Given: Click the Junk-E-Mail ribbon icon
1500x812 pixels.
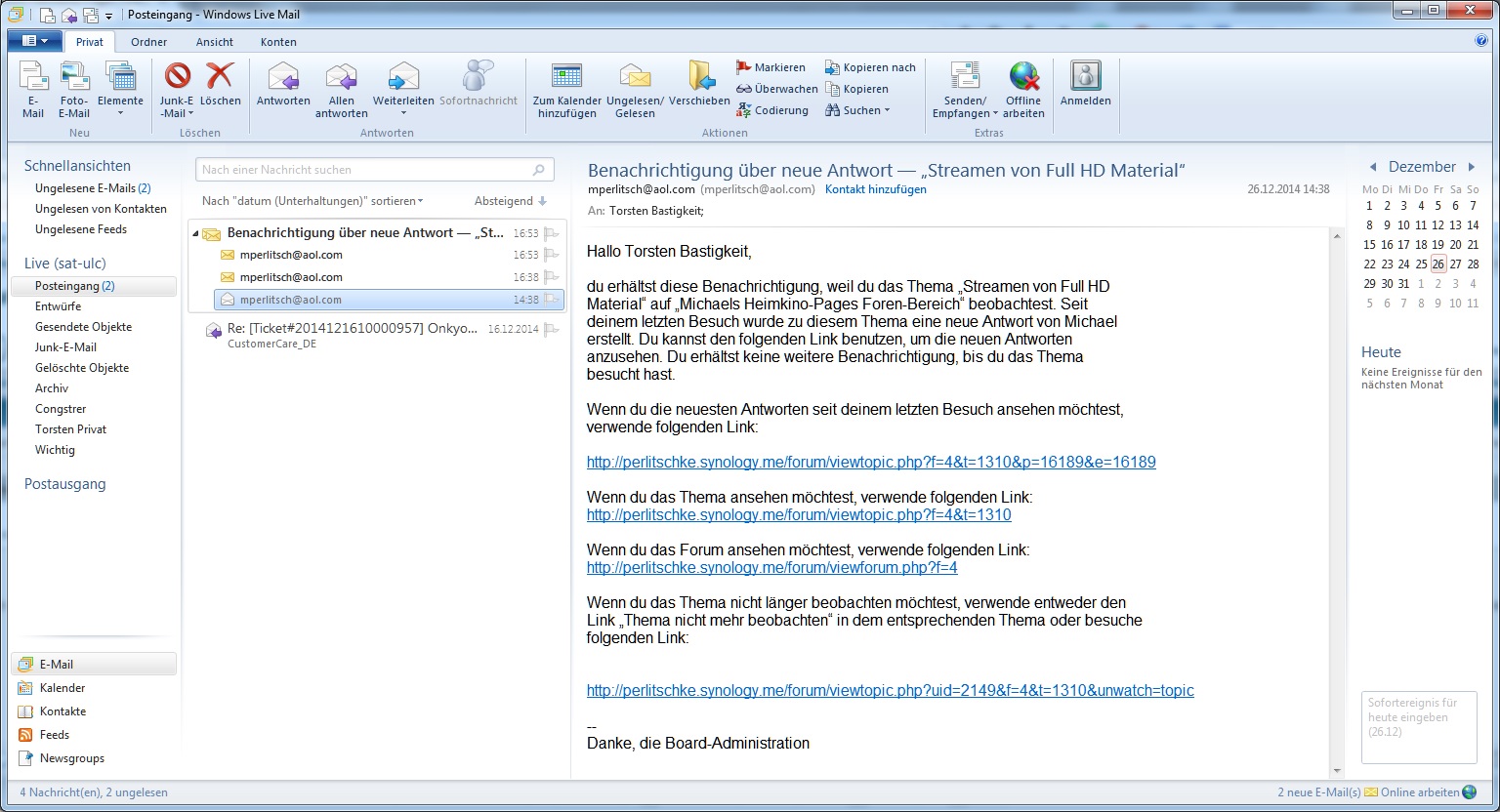Looking at the screenshot, I should pos(177,78).
